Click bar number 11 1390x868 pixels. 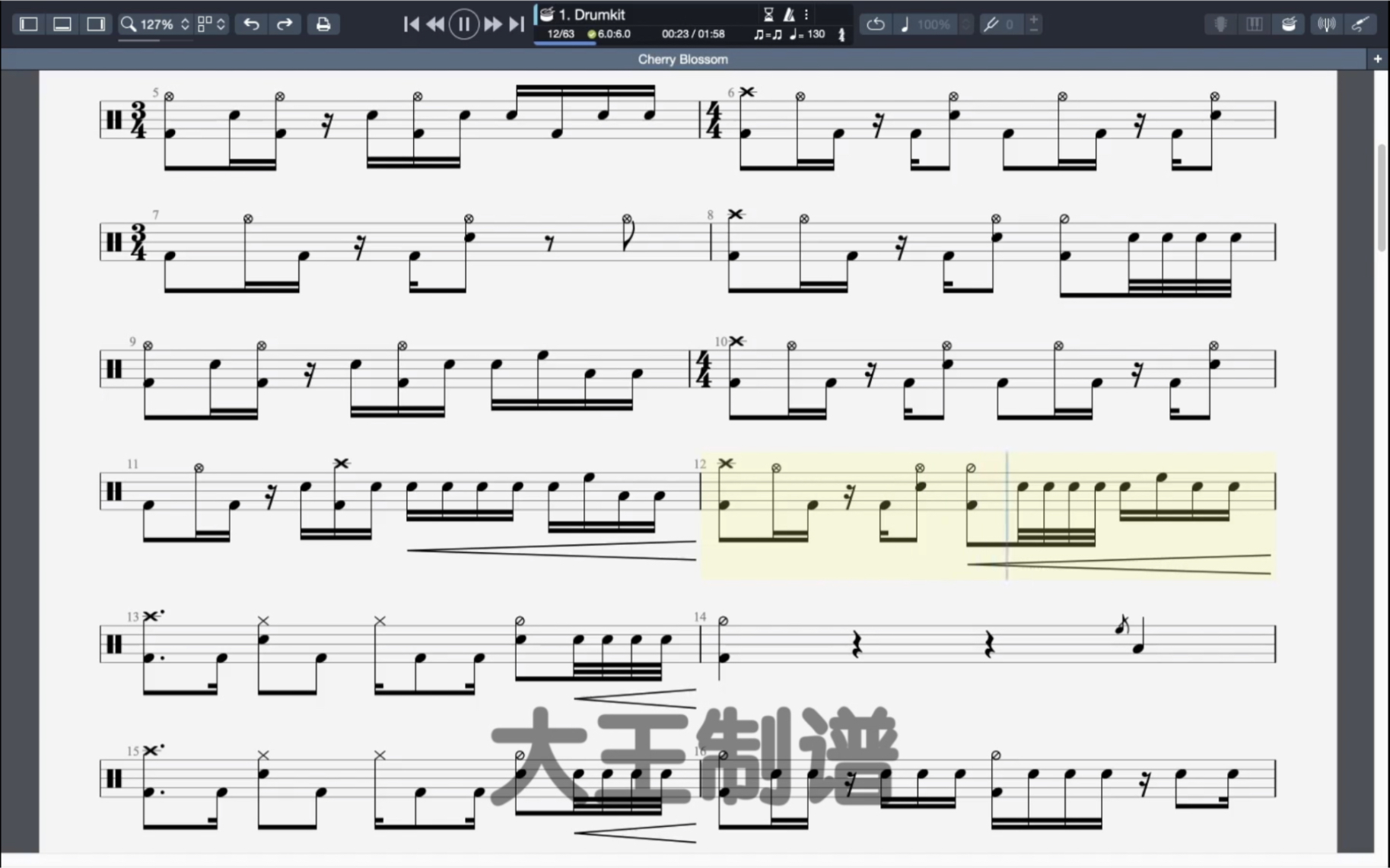(x=133, y=464)
